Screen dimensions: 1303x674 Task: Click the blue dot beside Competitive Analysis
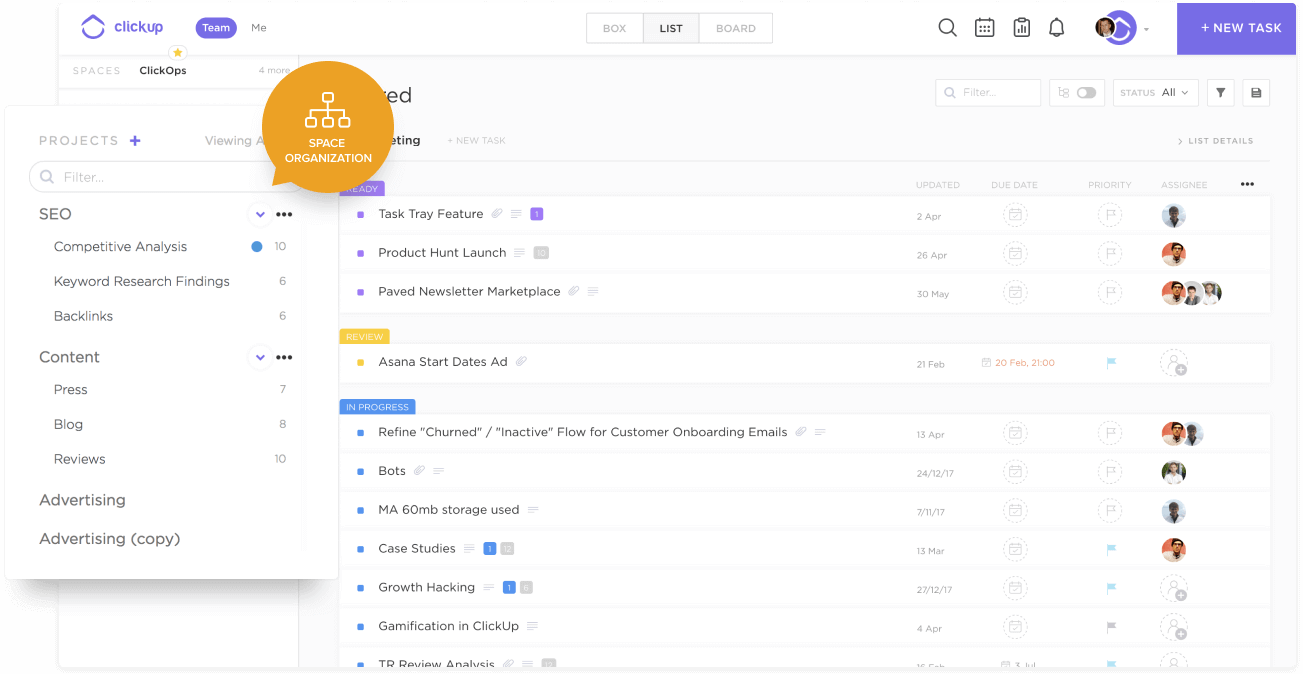(257, 247)
